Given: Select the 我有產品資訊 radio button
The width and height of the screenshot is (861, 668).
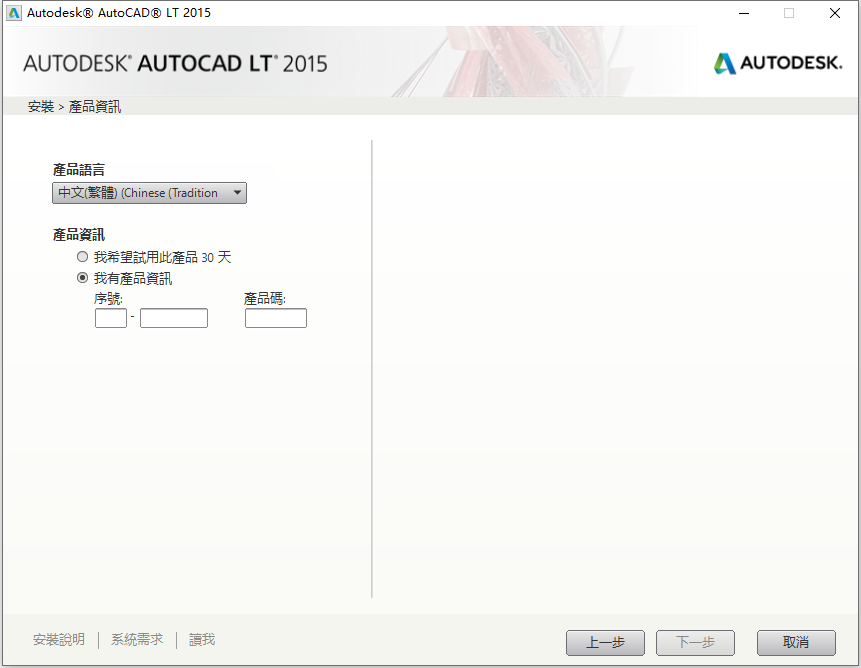Looking at the screenshot, I should tap(82, 278).
